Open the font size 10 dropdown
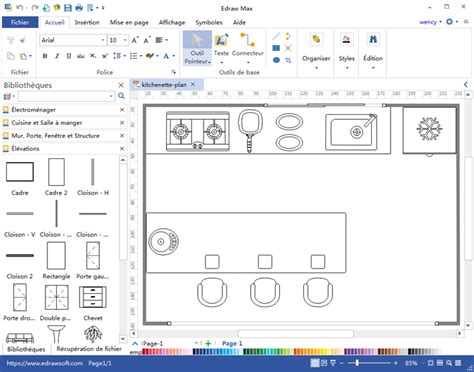This screenshot has width=474, height=372. 125,40
